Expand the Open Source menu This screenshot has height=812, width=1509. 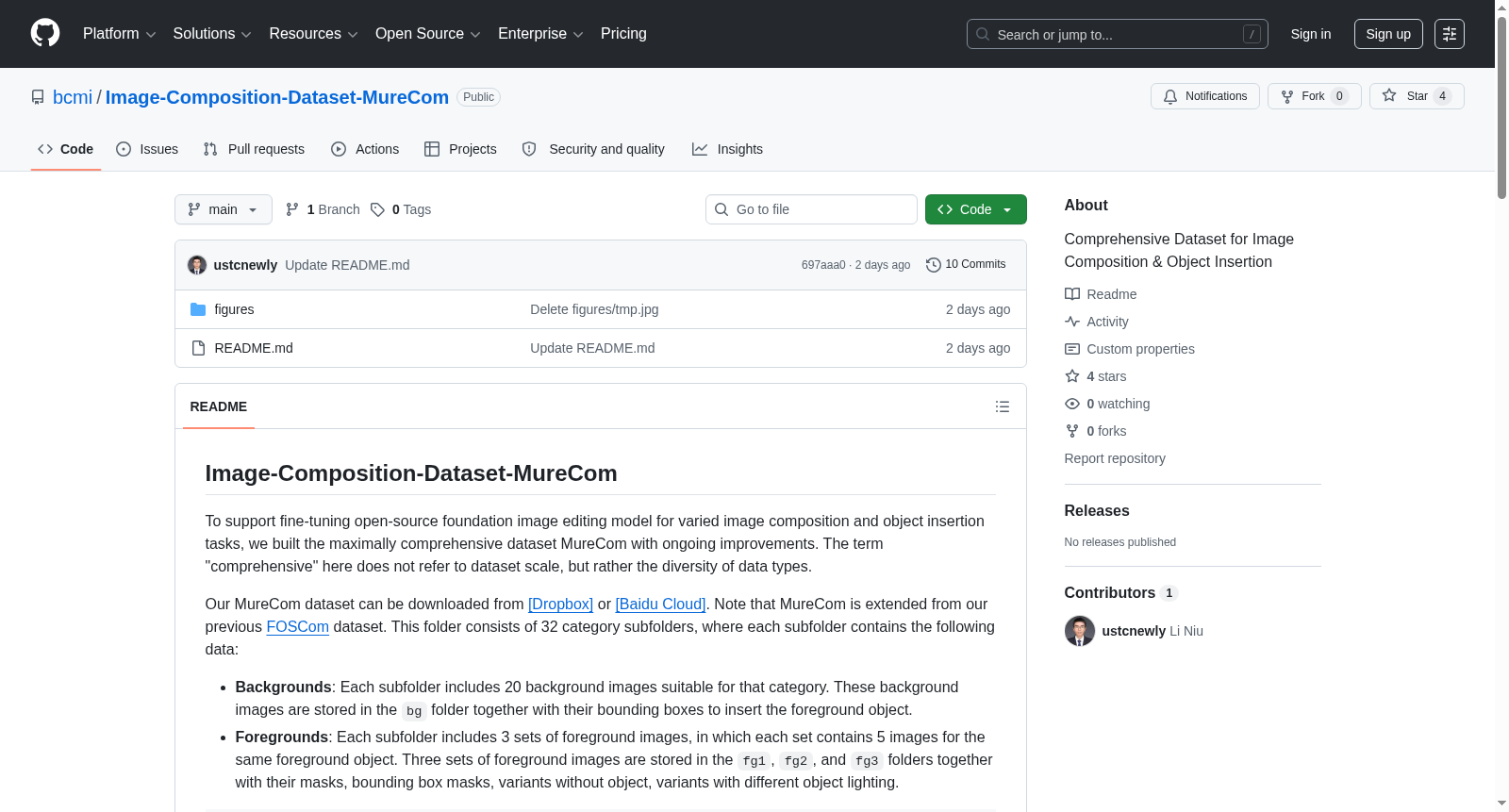428,34
